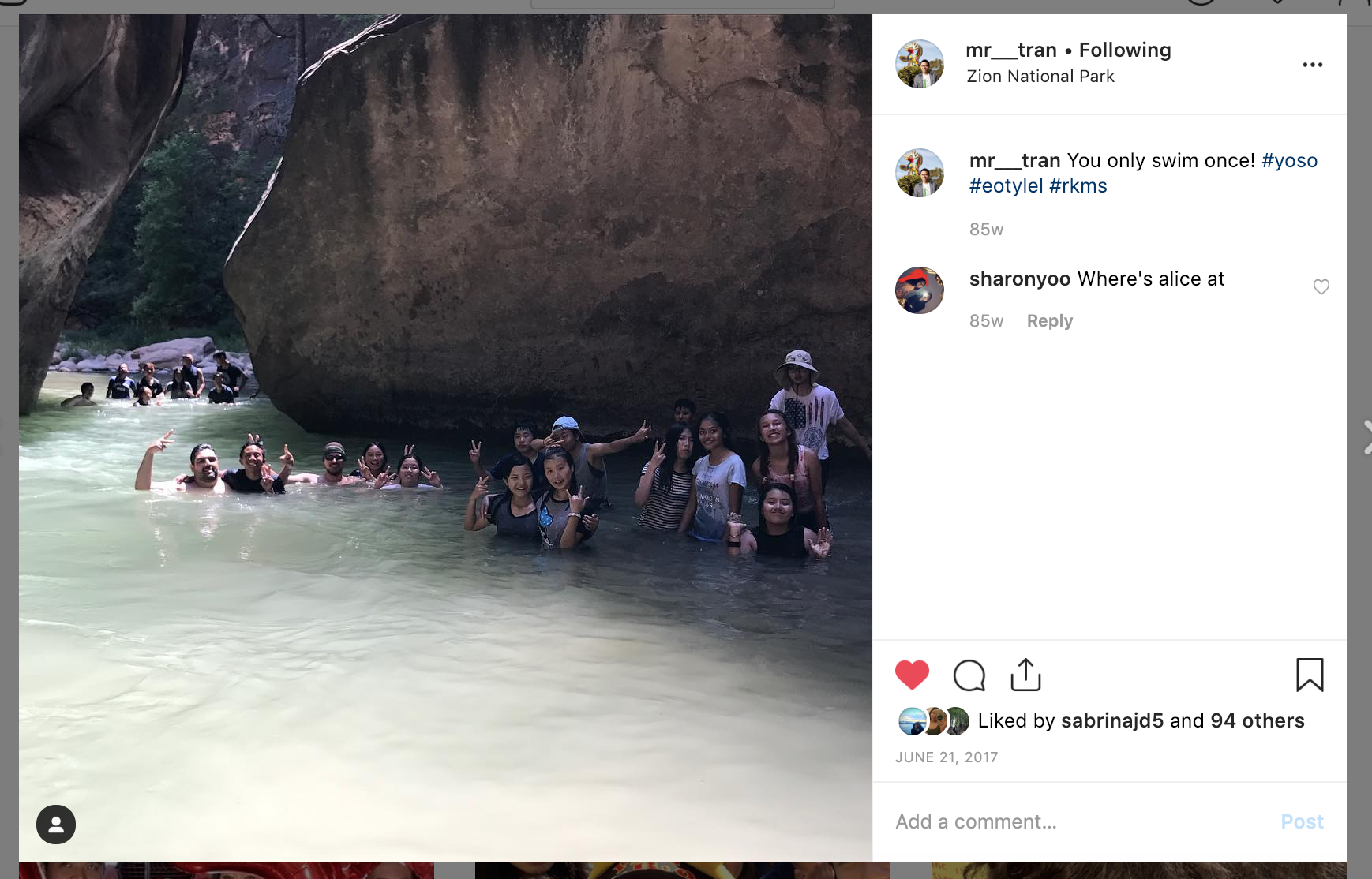Open mr__tran profile picture in header
Screen dimensions: 1372x879
(920, 64)
